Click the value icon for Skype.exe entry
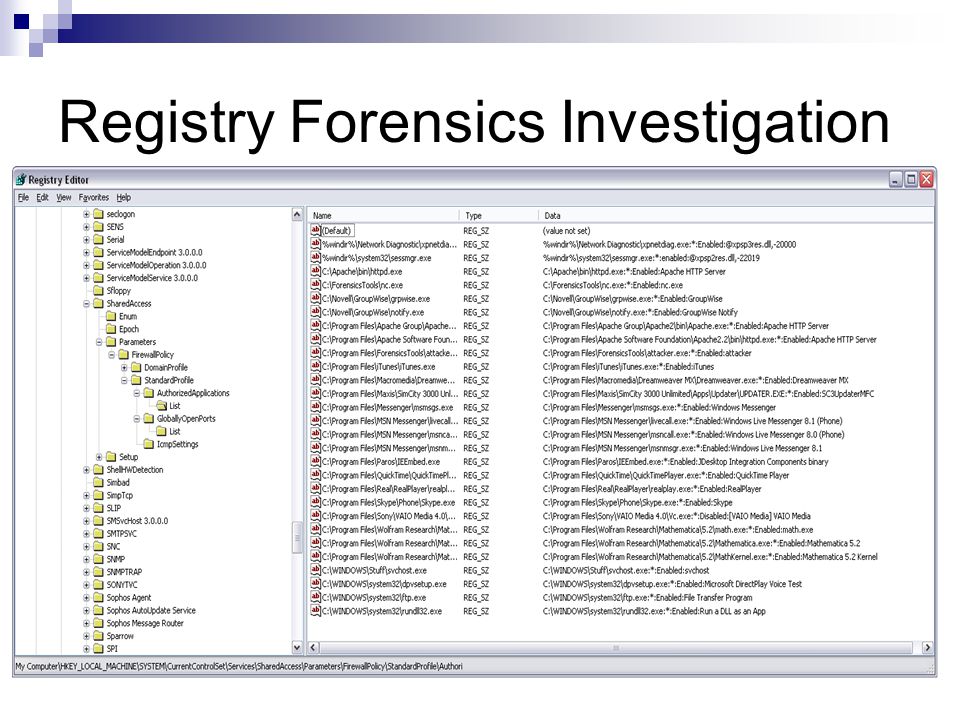Viewport: 960px width, 720px height. coord(315,502)
